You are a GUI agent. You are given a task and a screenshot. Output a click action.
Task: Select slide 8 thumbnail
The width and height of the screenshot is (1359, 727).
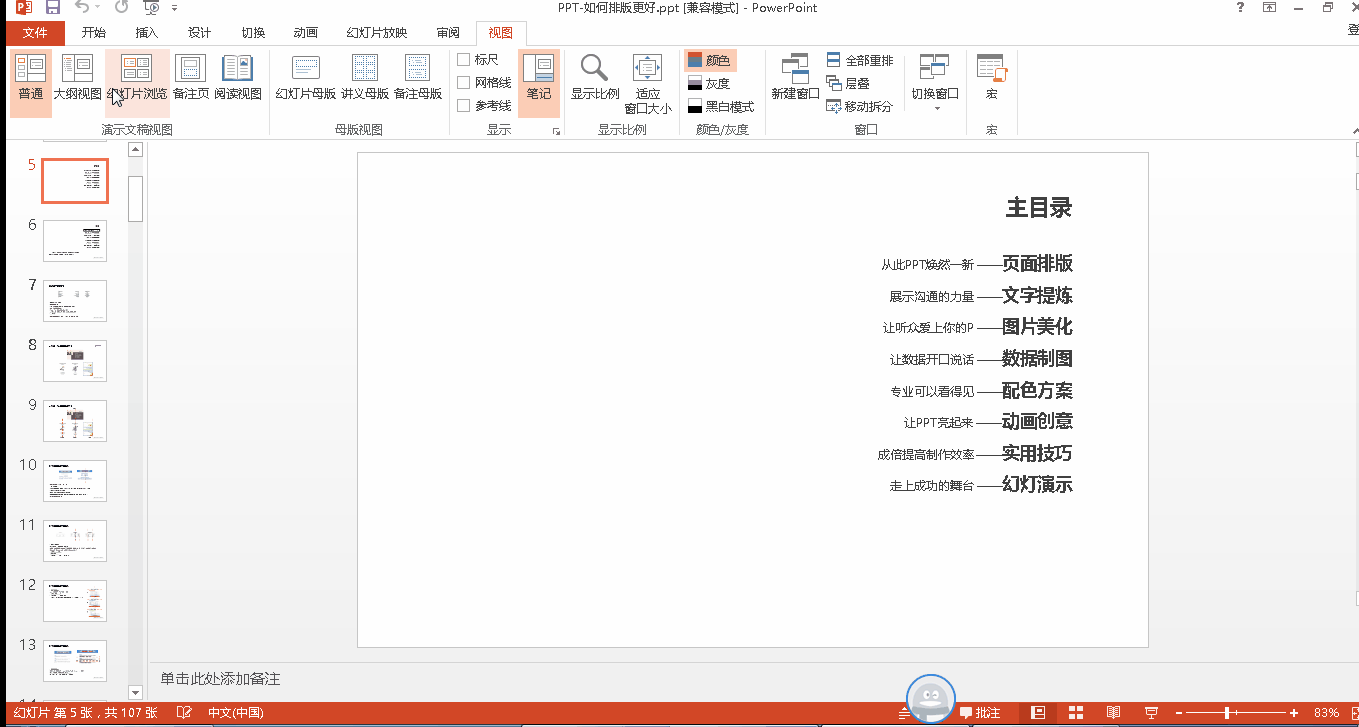75,360
